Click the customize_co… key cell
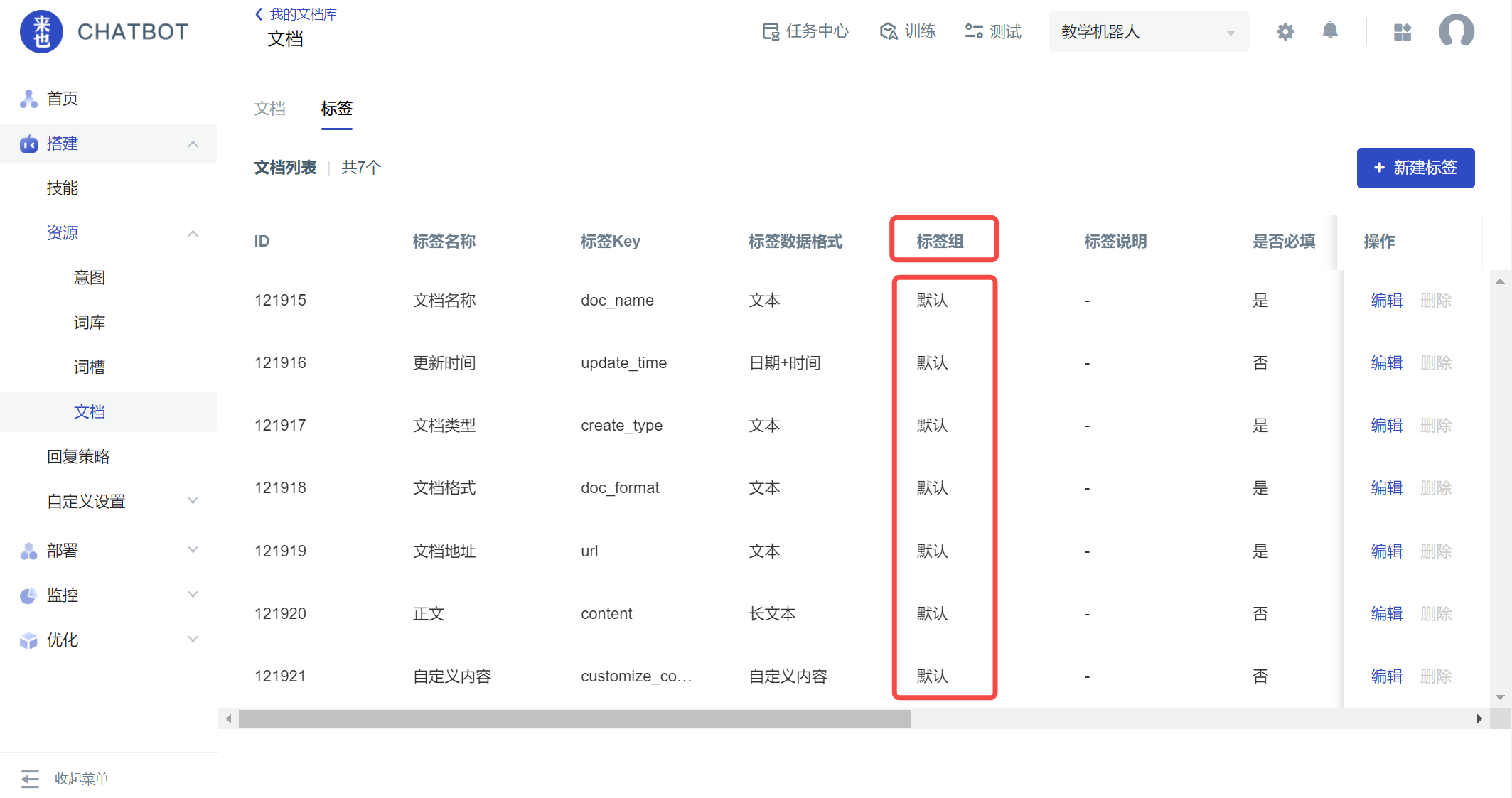Viewport: 1512px width, 798px height. tap(636, 676)
